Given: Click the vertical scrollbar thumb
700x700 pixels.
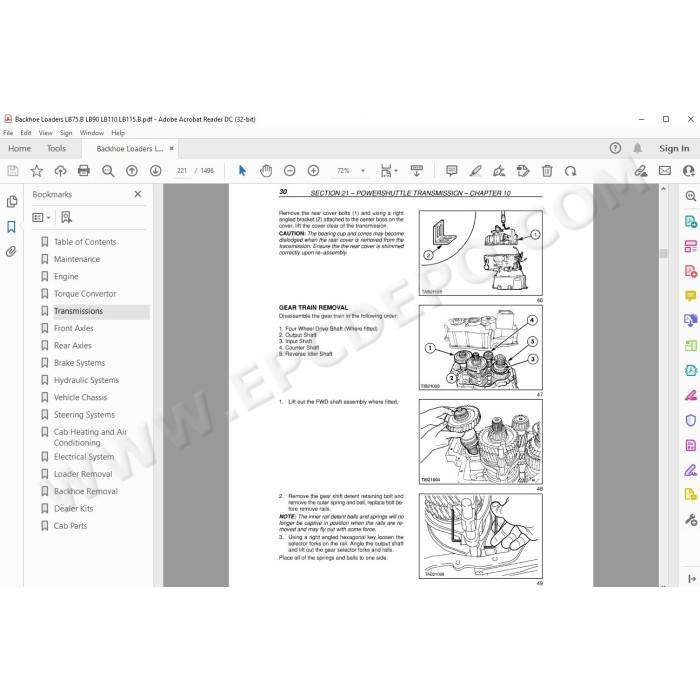Looking at the screenshot, I should tap(663, 253).
